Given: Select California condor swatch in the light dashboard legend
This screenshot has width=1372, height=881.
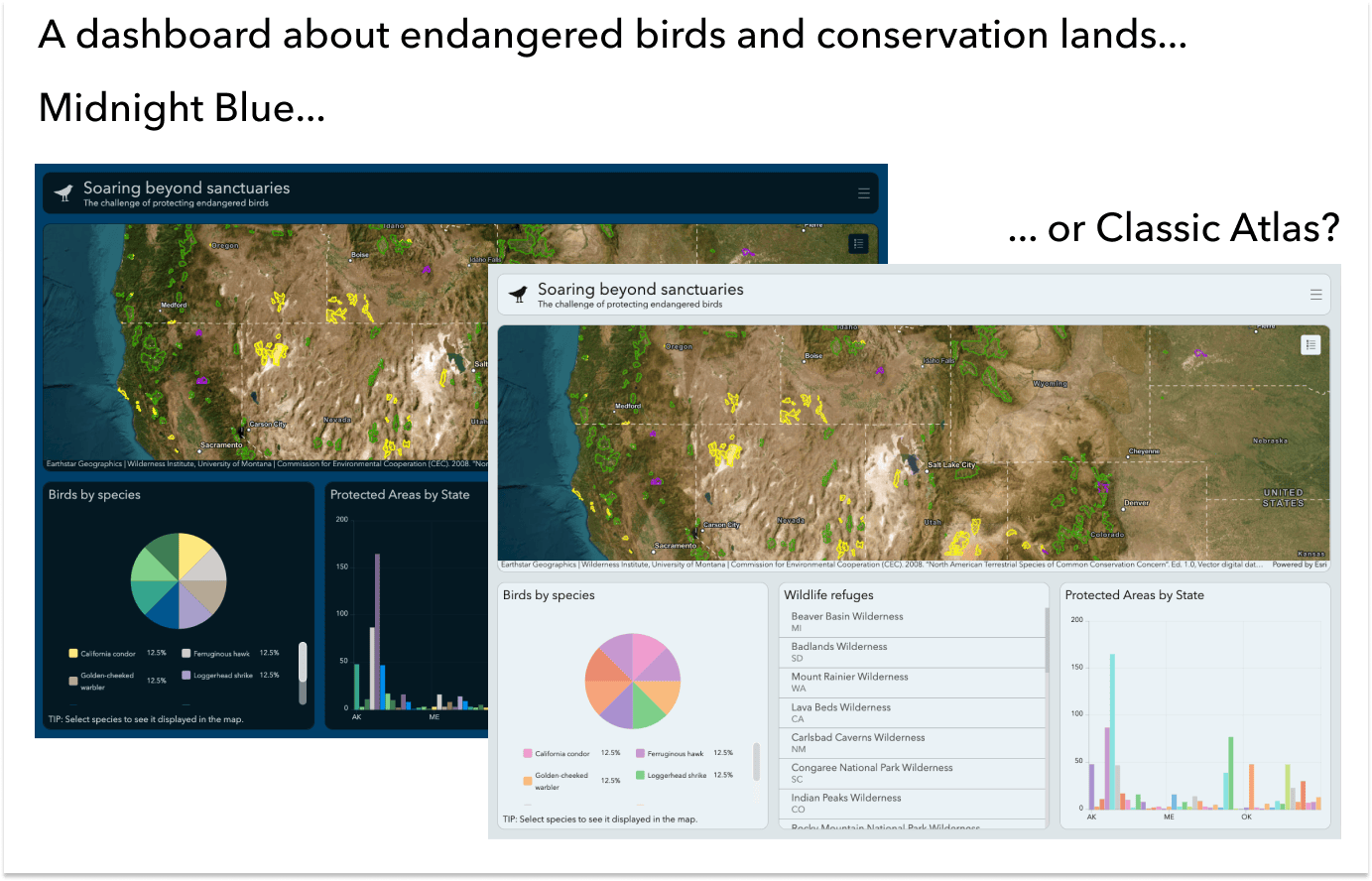Looking at the screenshot, I should click(528, 754).
